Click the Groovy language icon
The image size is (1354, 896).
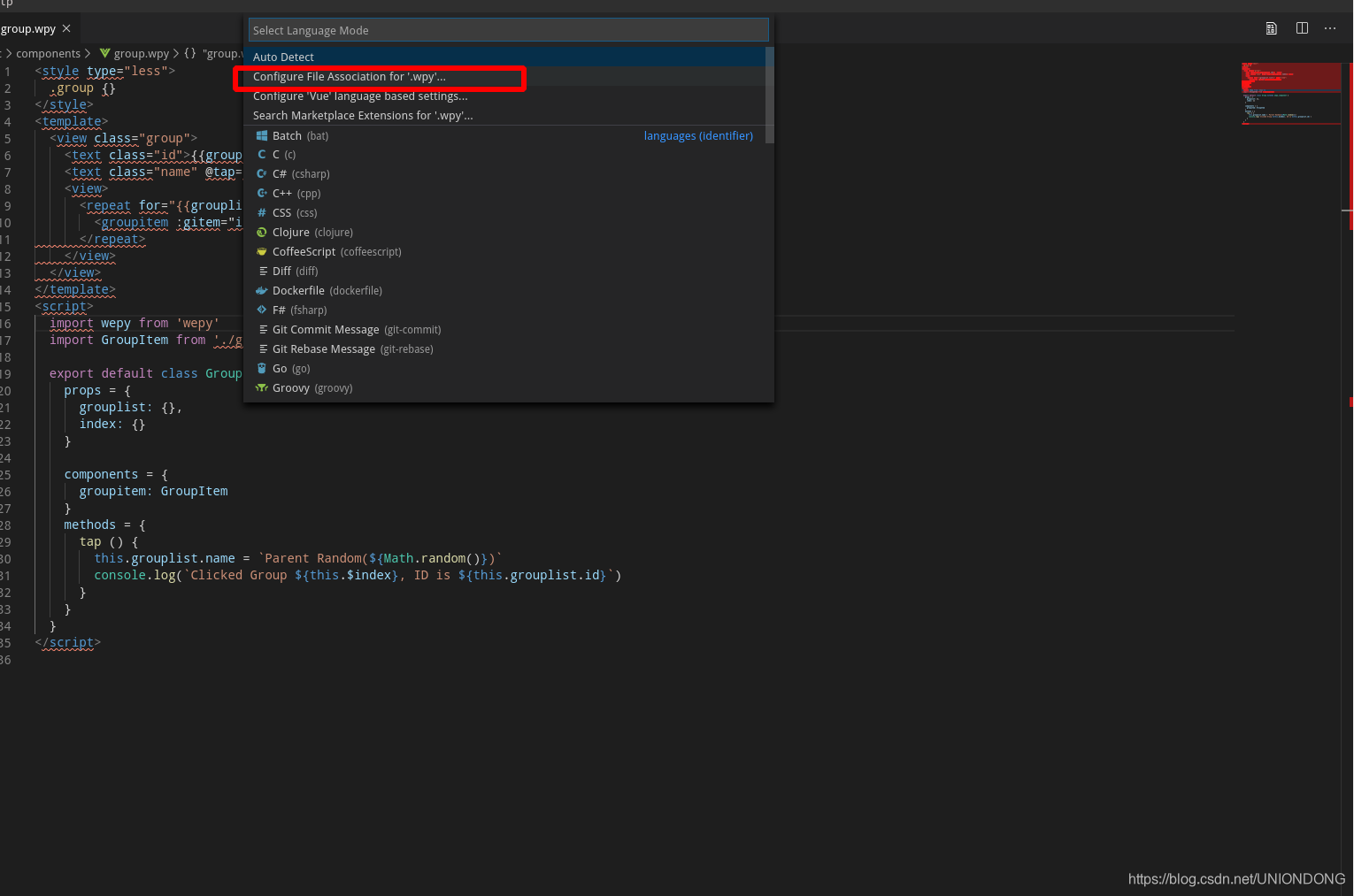[x=262, y=388]
